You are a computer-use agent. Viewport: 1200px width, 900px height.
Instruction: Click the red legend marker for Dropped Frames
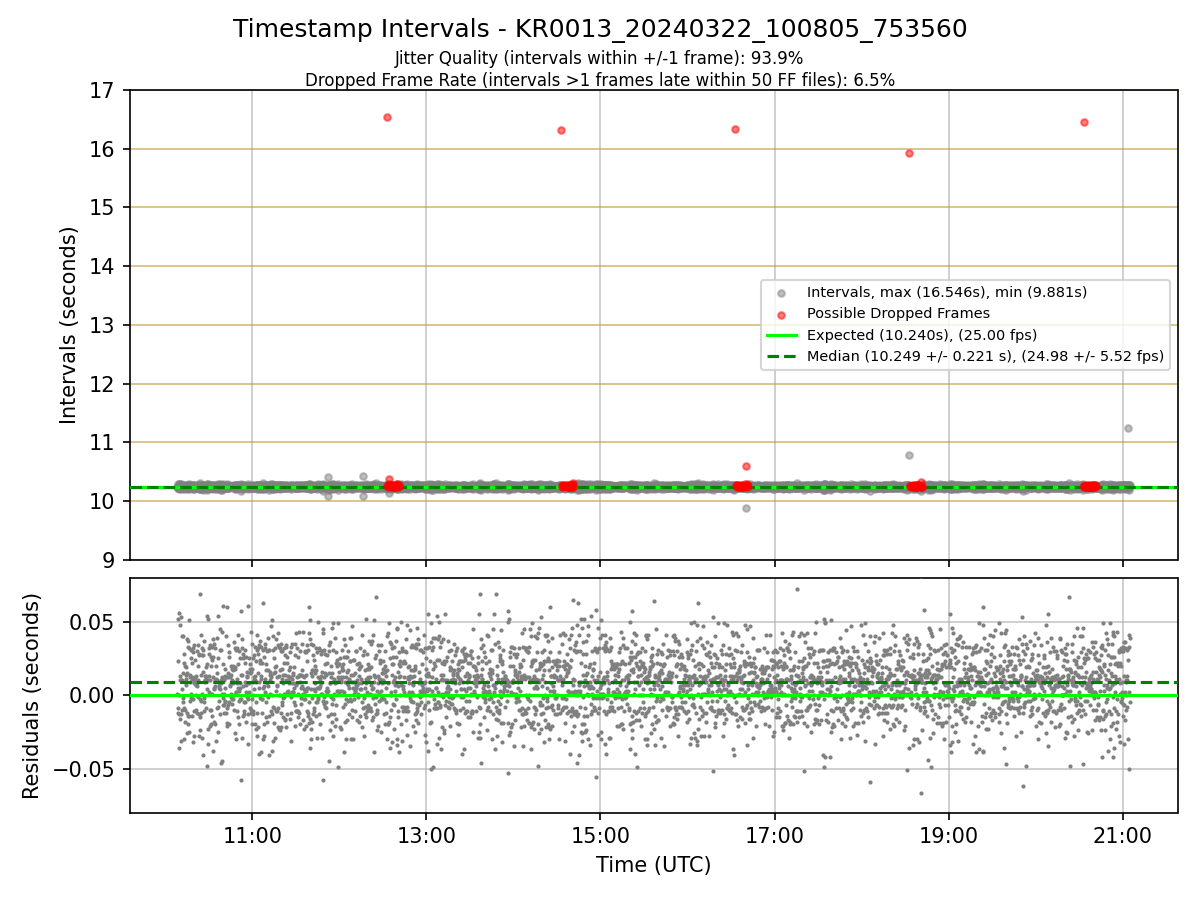781,314
